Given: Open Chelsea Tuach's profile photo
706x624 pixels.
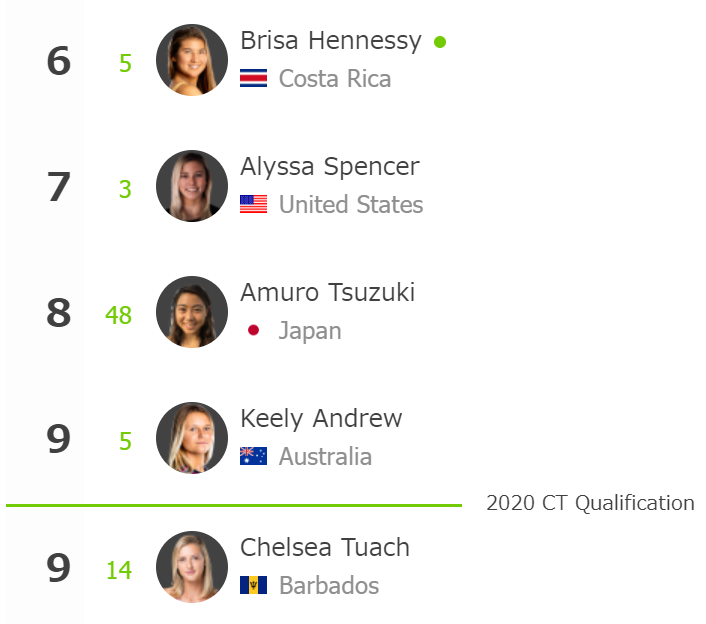Looking at the screenshot, I should [192, 567].
